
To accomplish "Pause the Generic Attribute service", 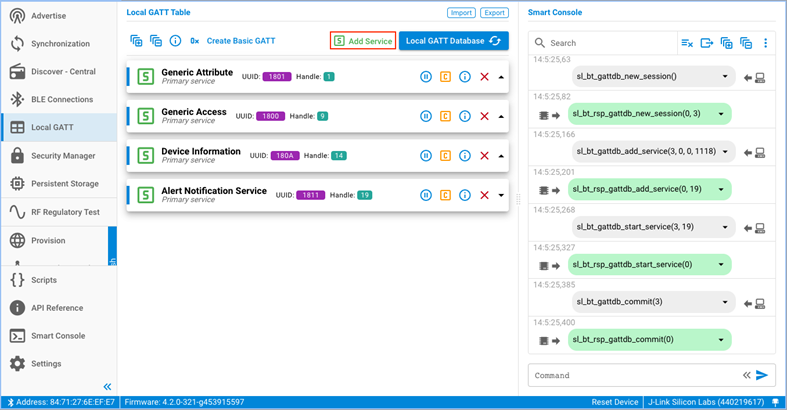I will [x=425, y=77].
